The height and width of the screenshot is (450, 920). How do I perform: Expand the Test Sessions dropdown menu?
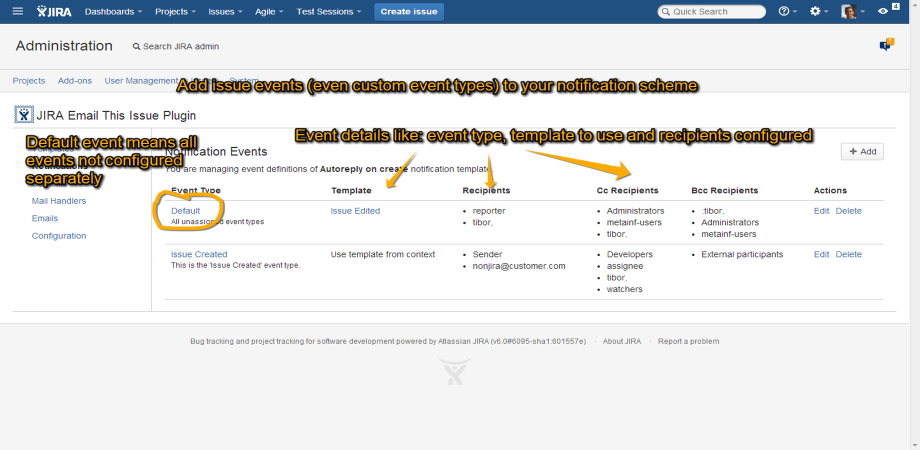329,11
